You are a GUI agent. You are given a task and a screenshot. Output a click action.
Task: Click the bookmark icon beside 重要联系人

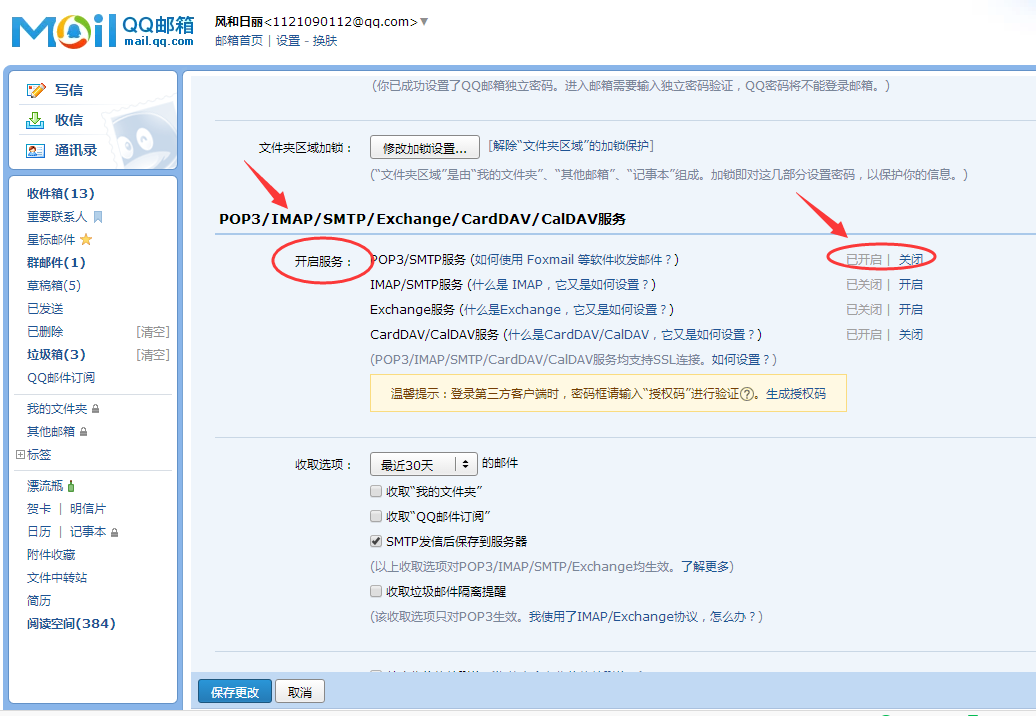[98, 217]
